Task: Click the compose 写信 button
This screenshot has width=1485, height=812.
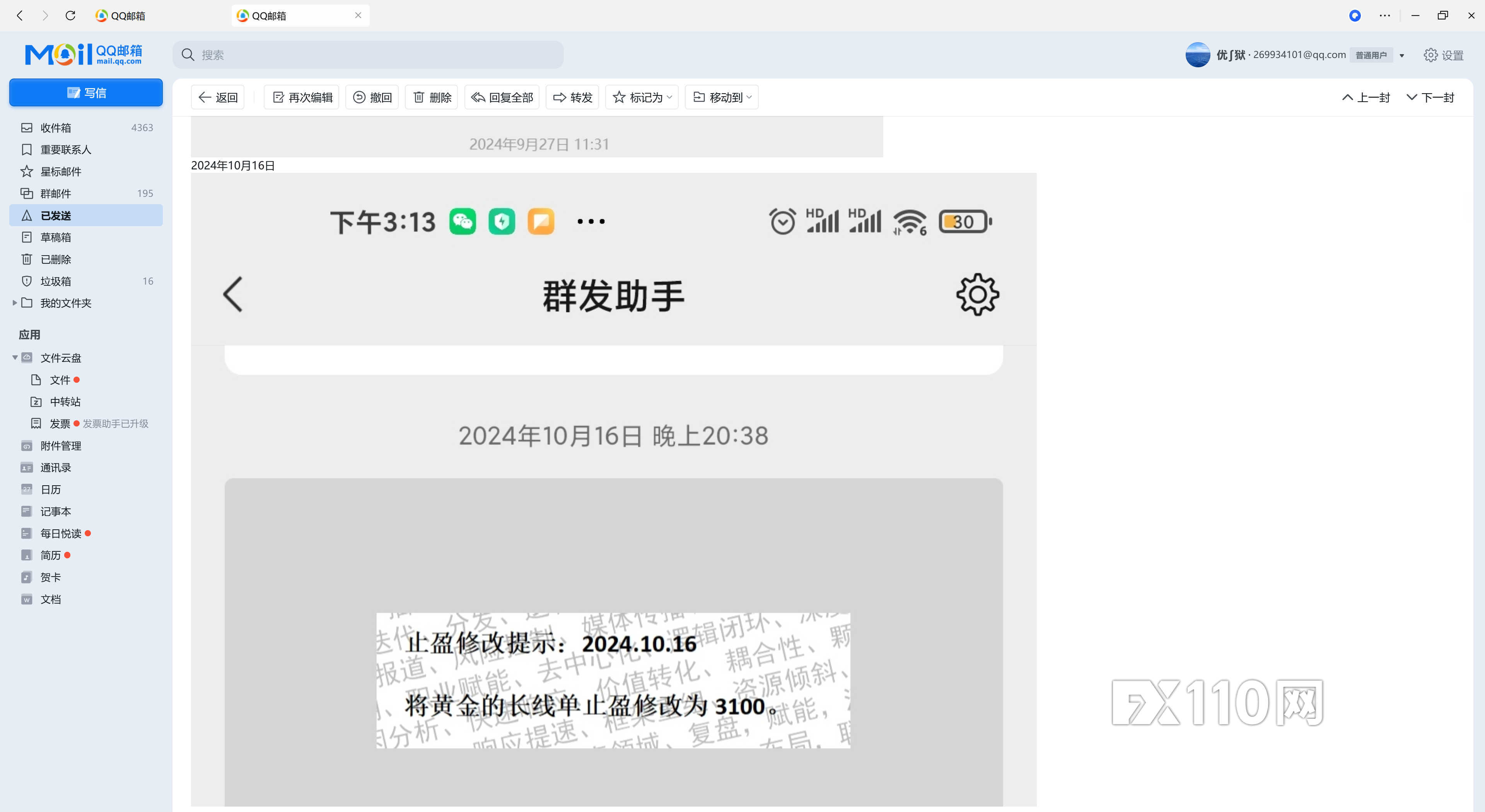Action: coord(86,93)
